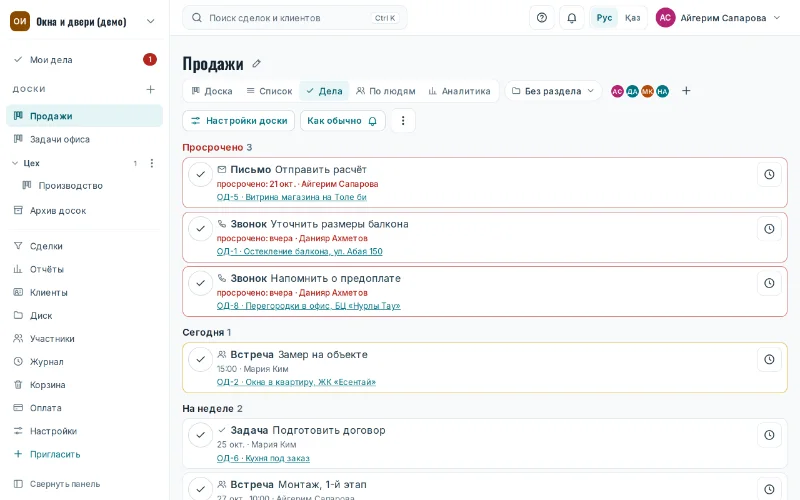Open Журнал in the sidebar
Image resolution: width=800 pixels, height=500 pixels.
pos(84,362)
